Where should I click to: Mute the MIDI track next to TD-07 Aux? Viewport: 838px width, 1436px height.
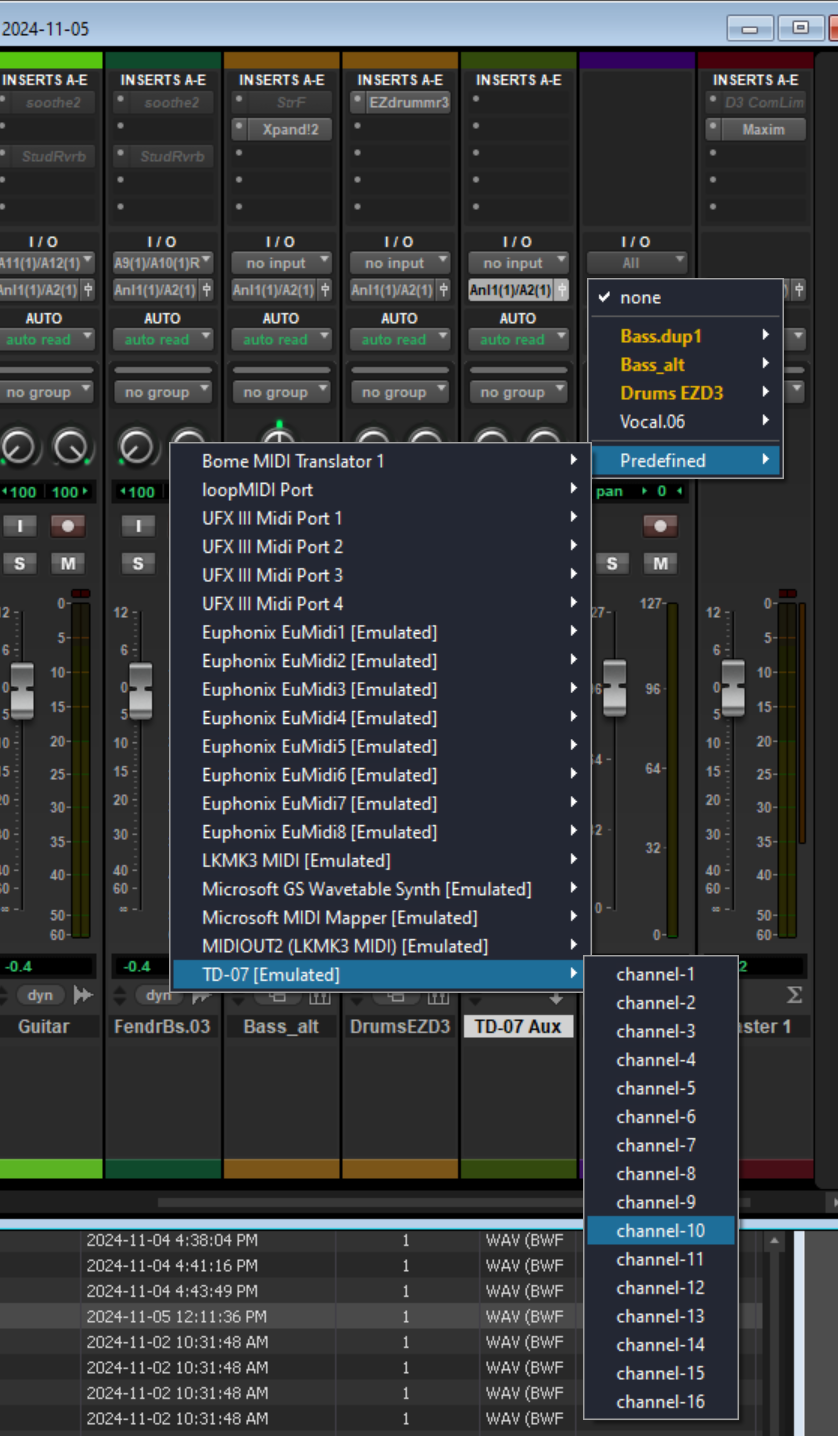(659, 564)
